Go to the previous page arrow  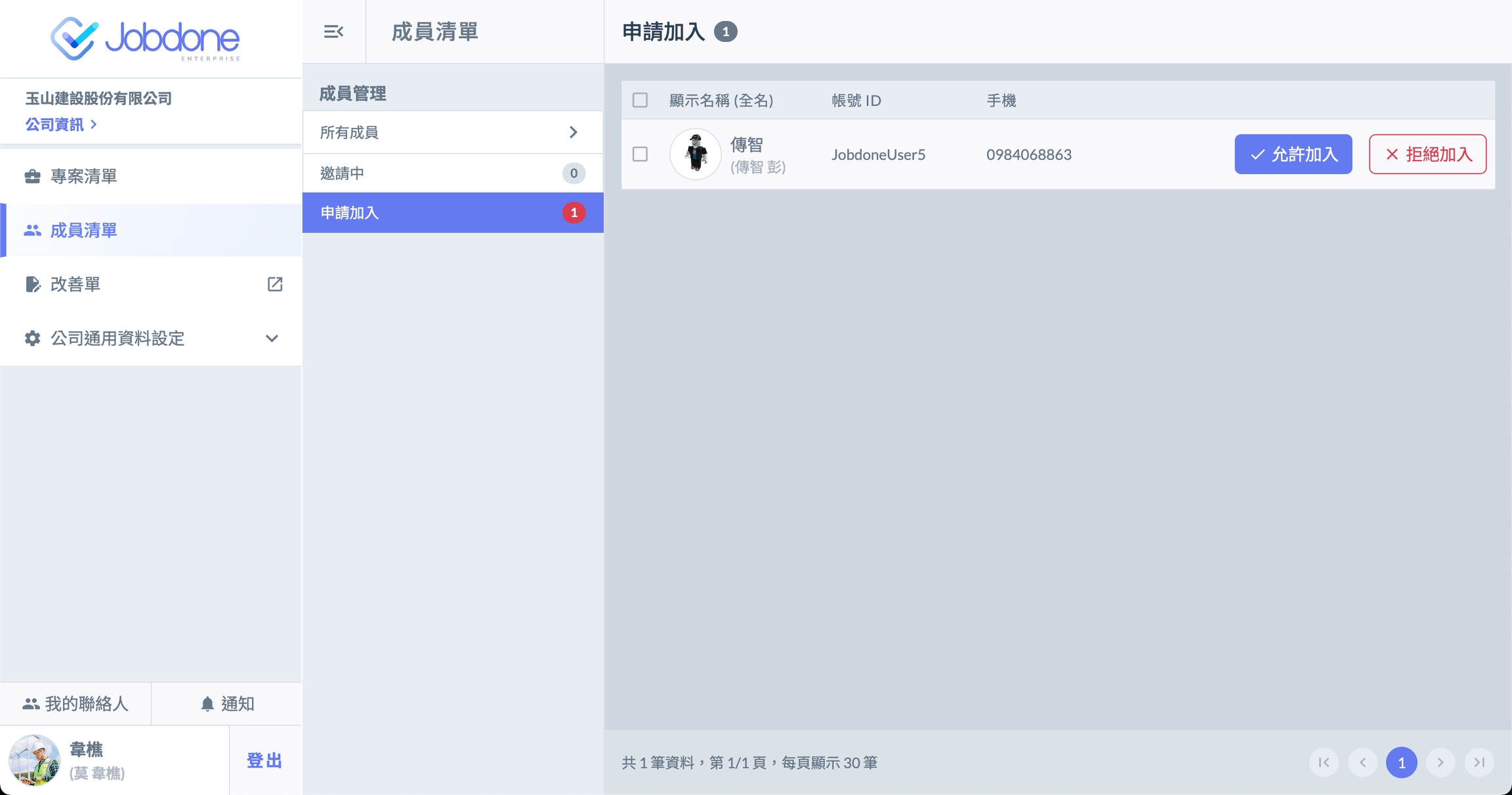point(1362,762)
